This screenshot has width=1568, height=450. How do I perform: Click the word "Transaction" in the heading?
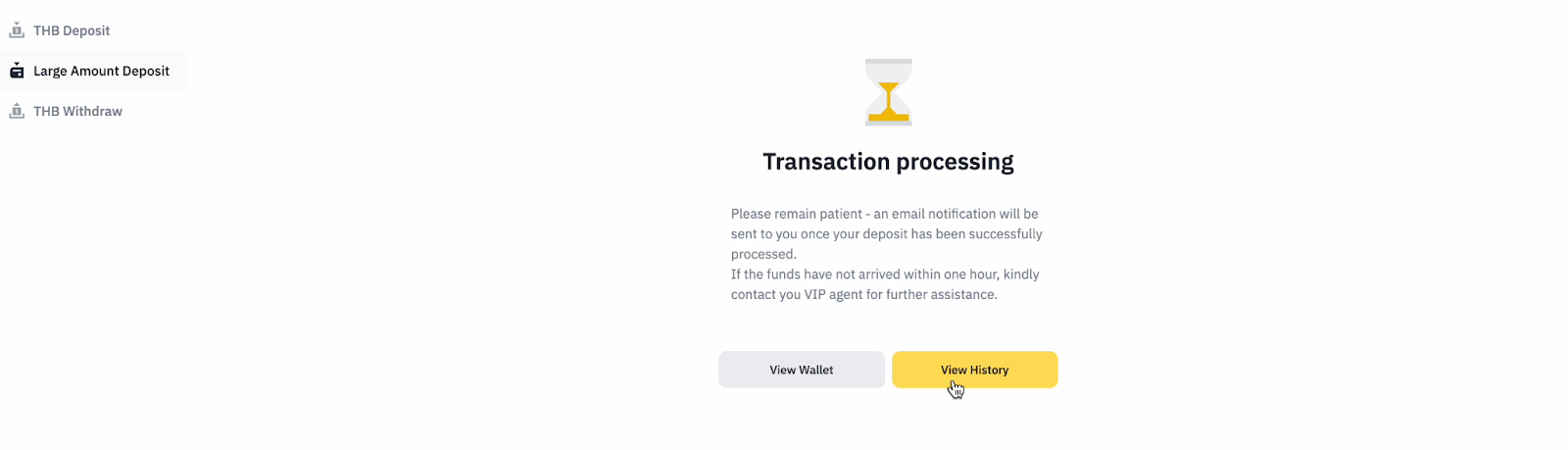pos(827,162)
